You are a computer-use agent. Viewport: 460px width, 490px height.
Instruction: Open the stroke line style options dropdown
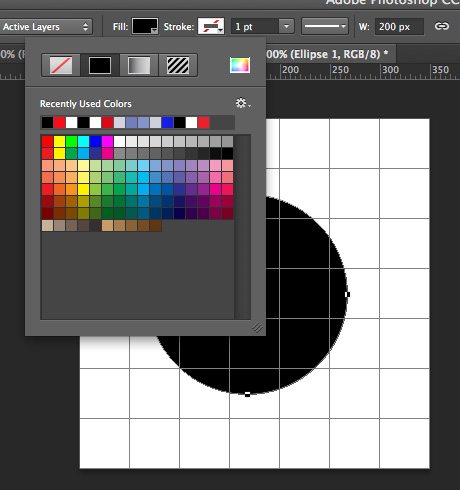click(x=325, y=26)
